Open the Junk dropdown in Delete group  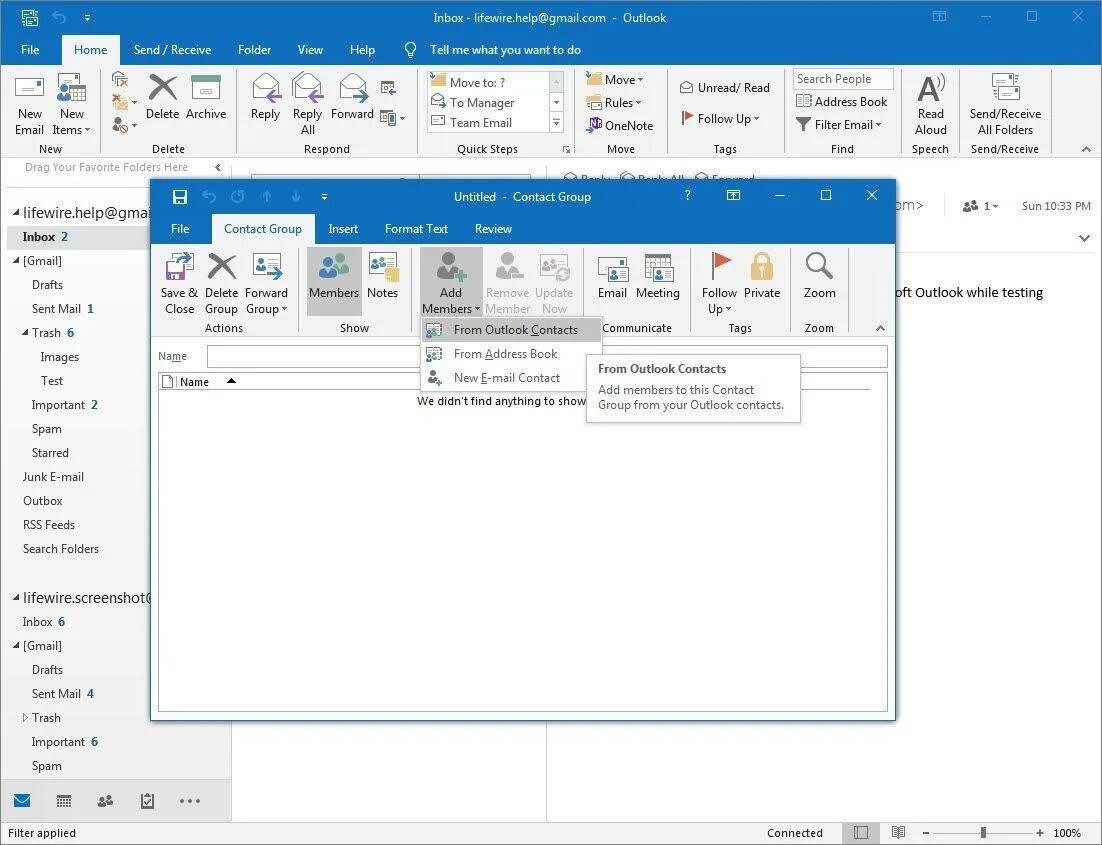coord(124,125)
